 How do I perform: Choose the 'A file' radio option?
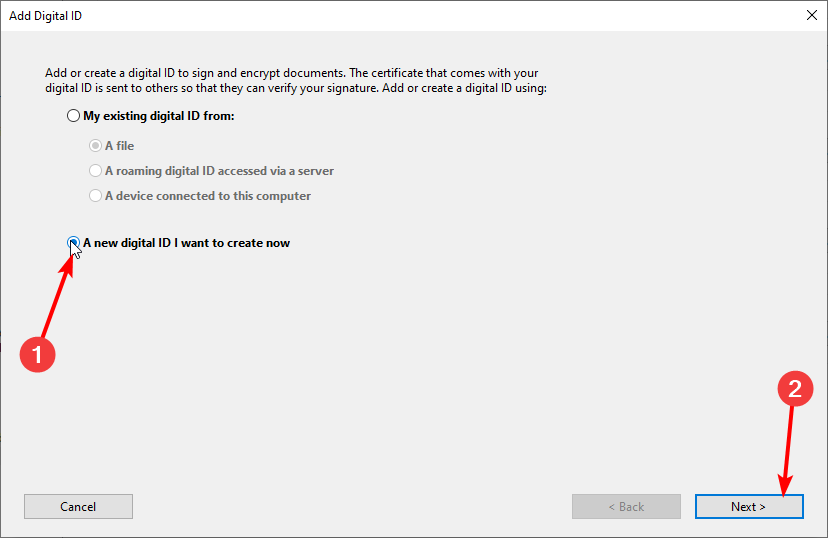[x=95, y=146]
